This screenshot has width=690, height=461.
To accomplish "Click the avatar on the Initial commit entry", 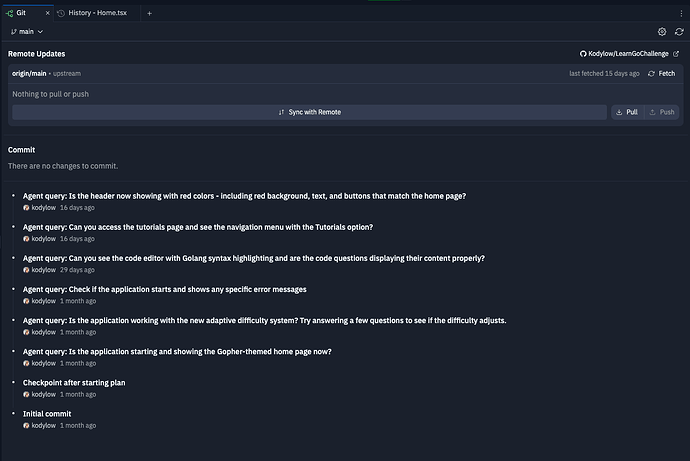I will tap(27, 425).
